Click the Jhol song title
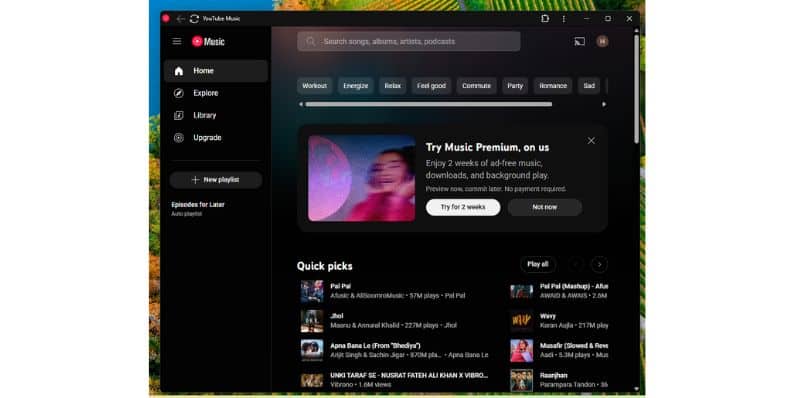Screen dimensions: 794x398 337,316
